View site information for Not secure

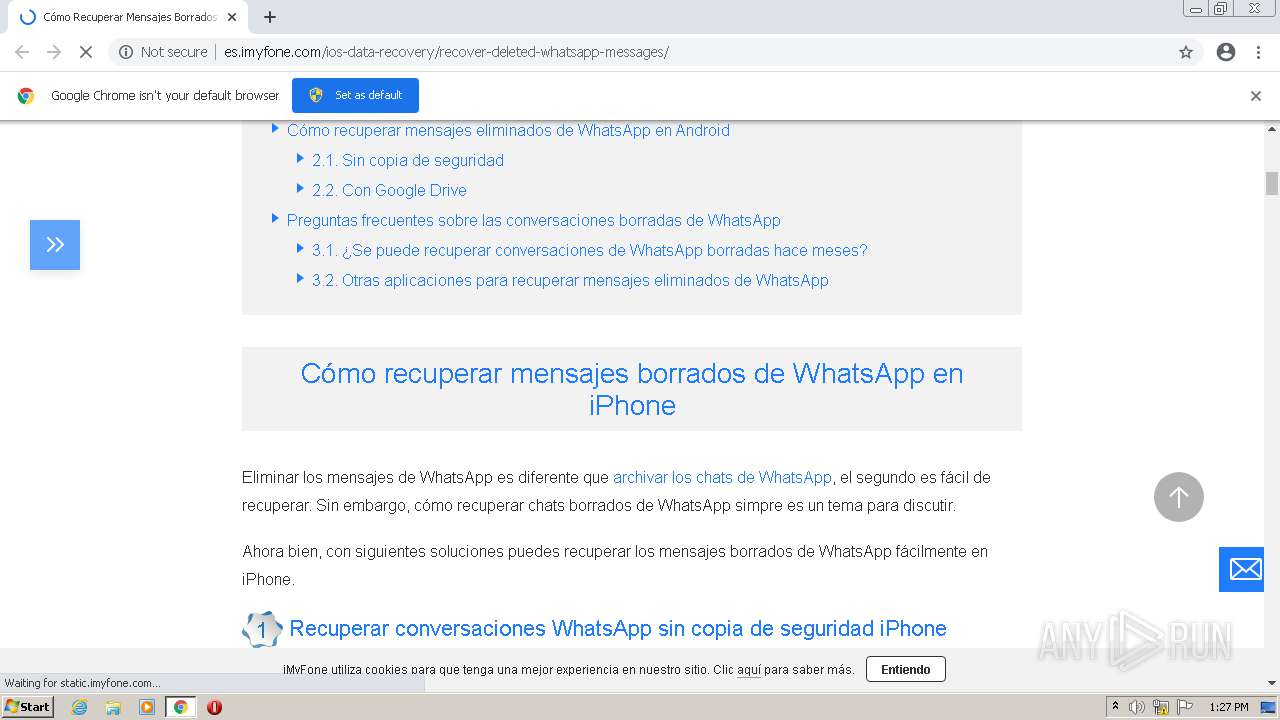pos(163,52)
